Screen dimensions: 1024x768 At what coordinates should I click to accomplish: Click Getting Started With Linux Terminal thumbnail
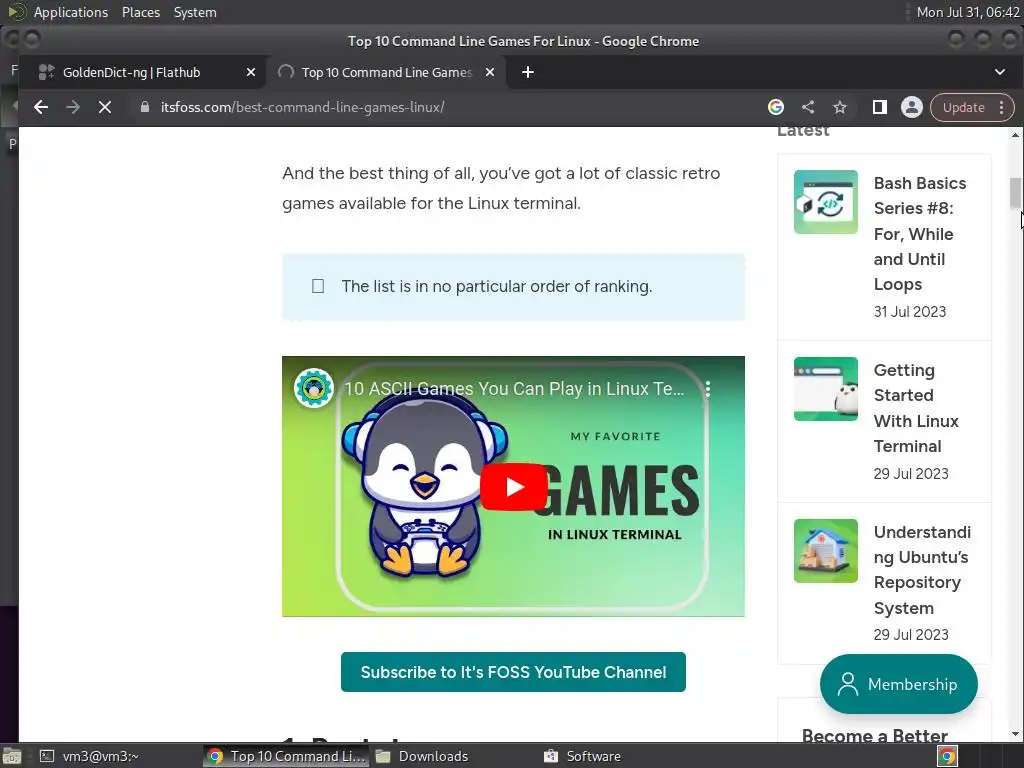coord(825,389)
